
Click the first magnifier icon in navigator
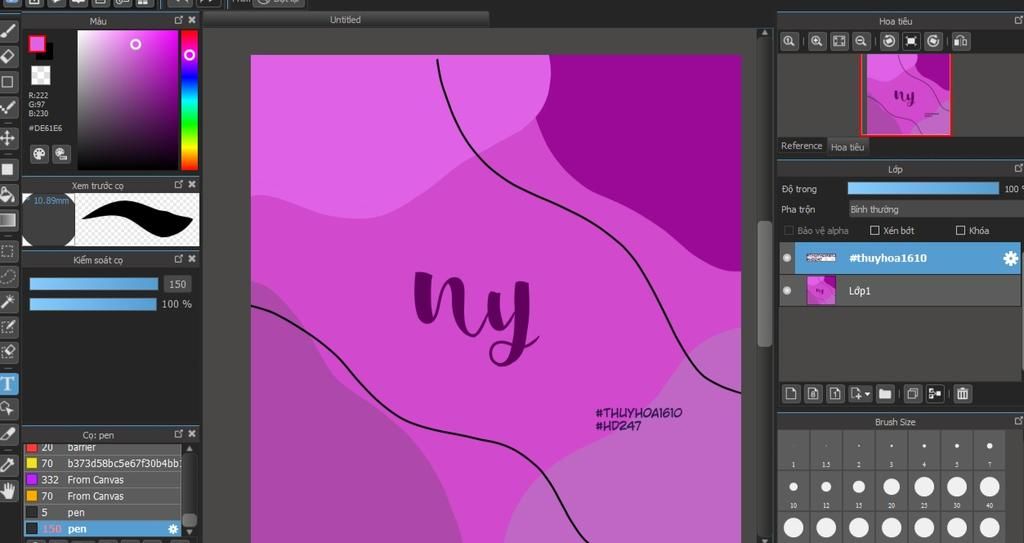tap(789, 41)
